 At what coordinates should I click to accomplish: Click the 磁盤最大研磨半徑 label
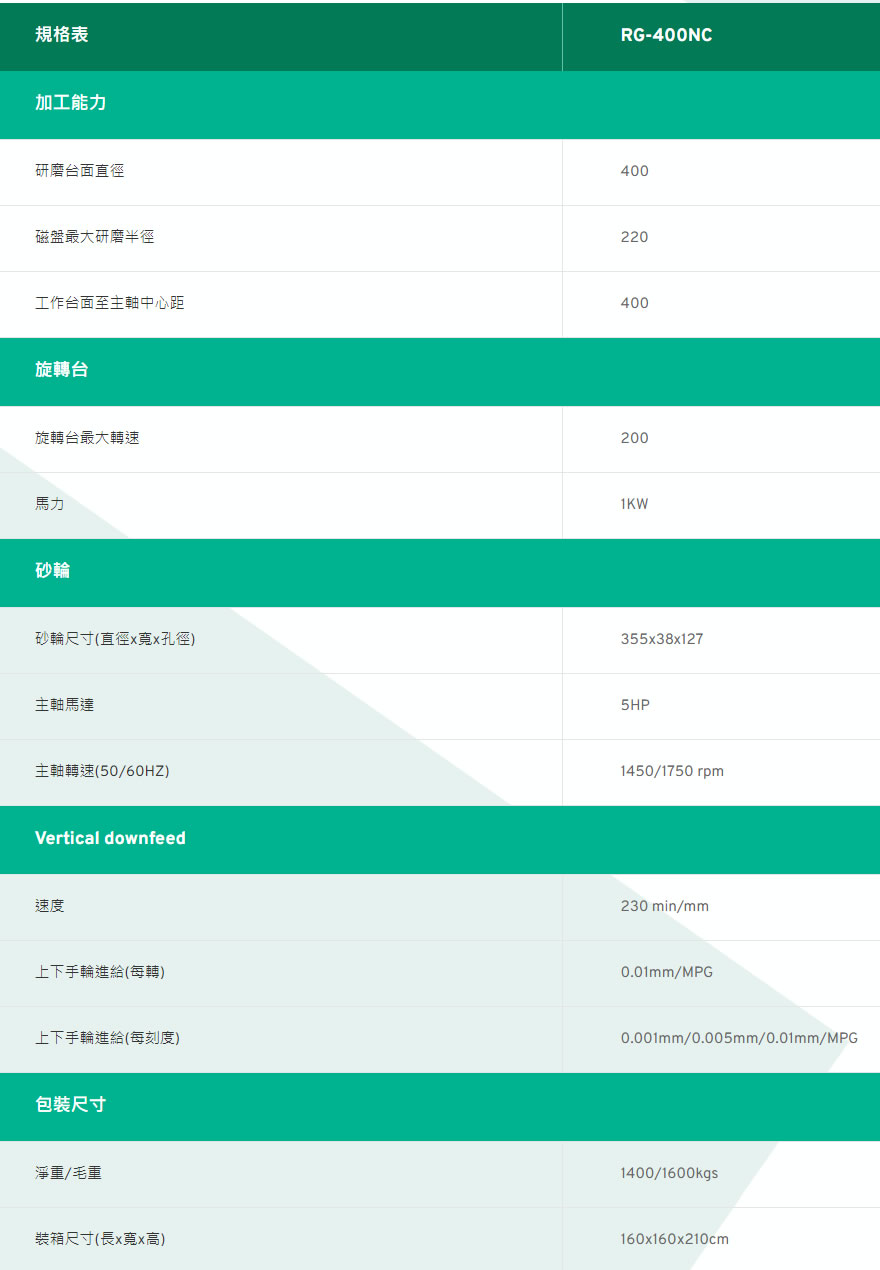[95, 237]
